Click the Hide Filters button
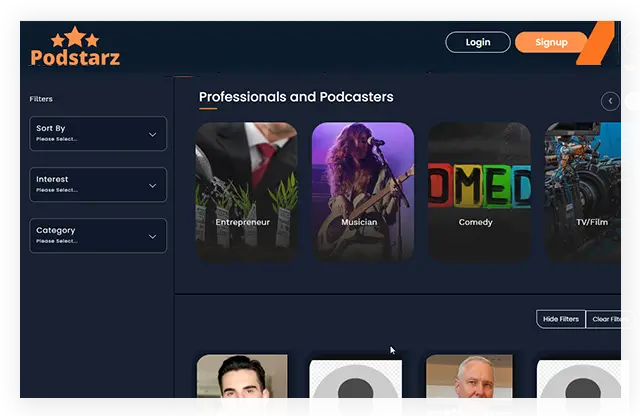This screenshot has width=640, height=416. pyautogui.click(x=560, y=319)
